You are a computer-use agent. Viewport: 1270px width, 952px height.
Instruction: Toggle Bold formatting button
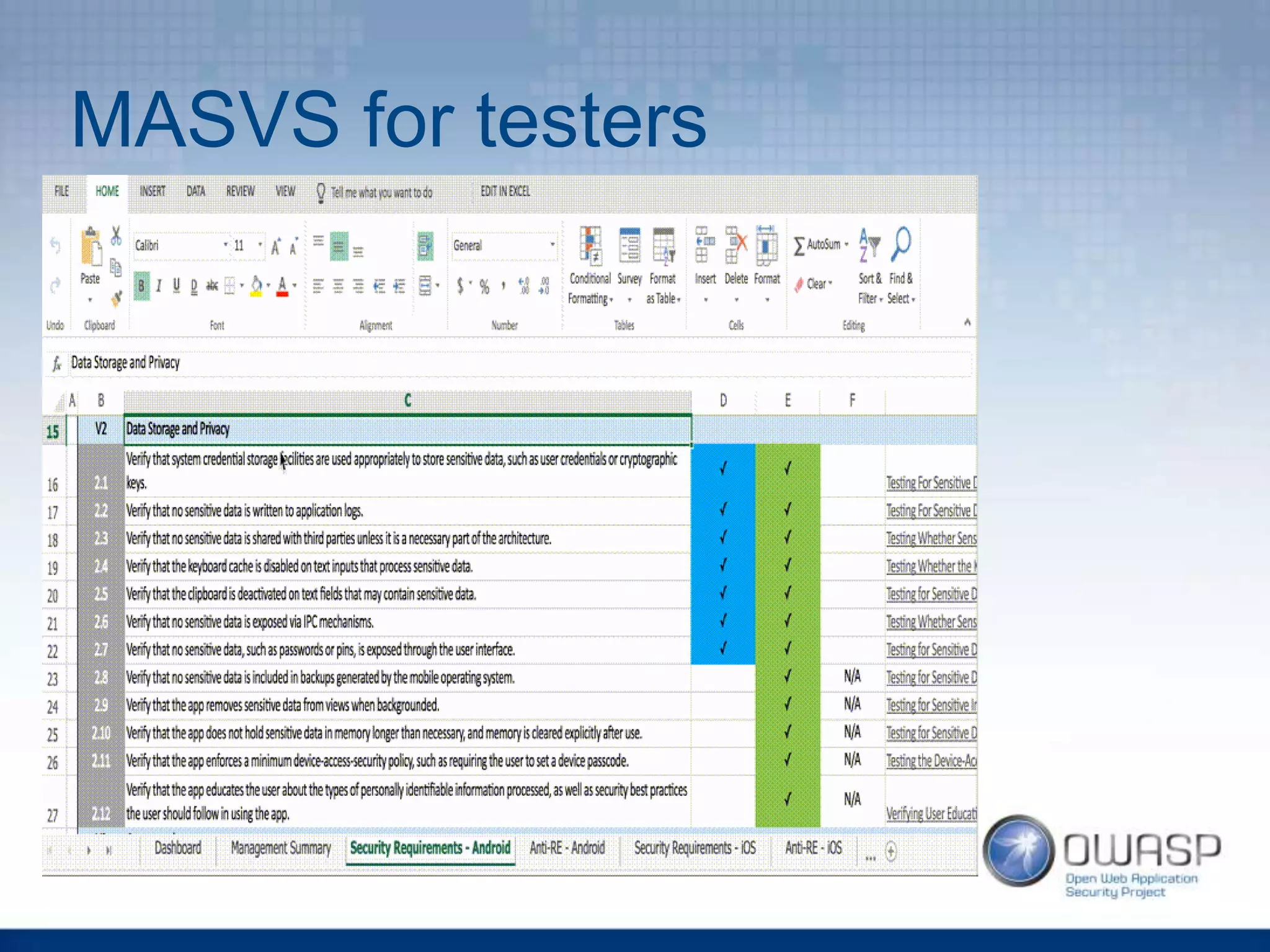tap(141, 286)
